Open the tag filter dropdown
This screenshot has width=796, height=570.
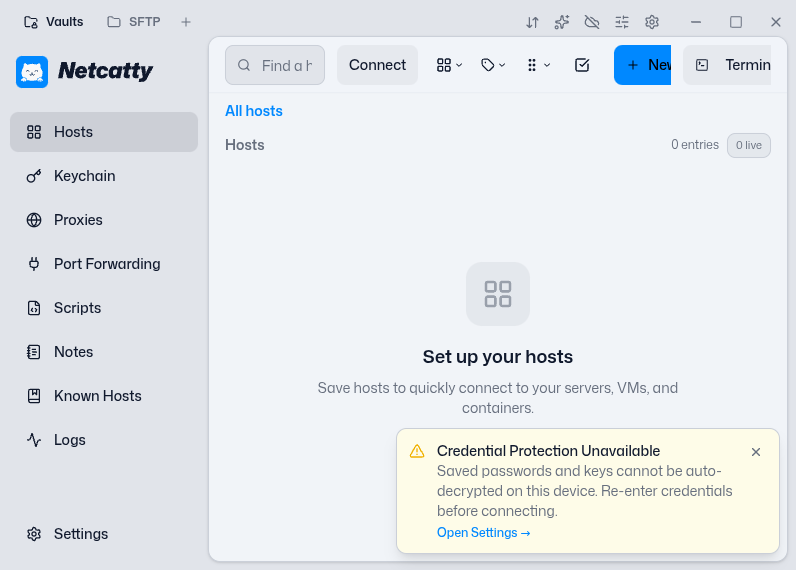(493, 65)
